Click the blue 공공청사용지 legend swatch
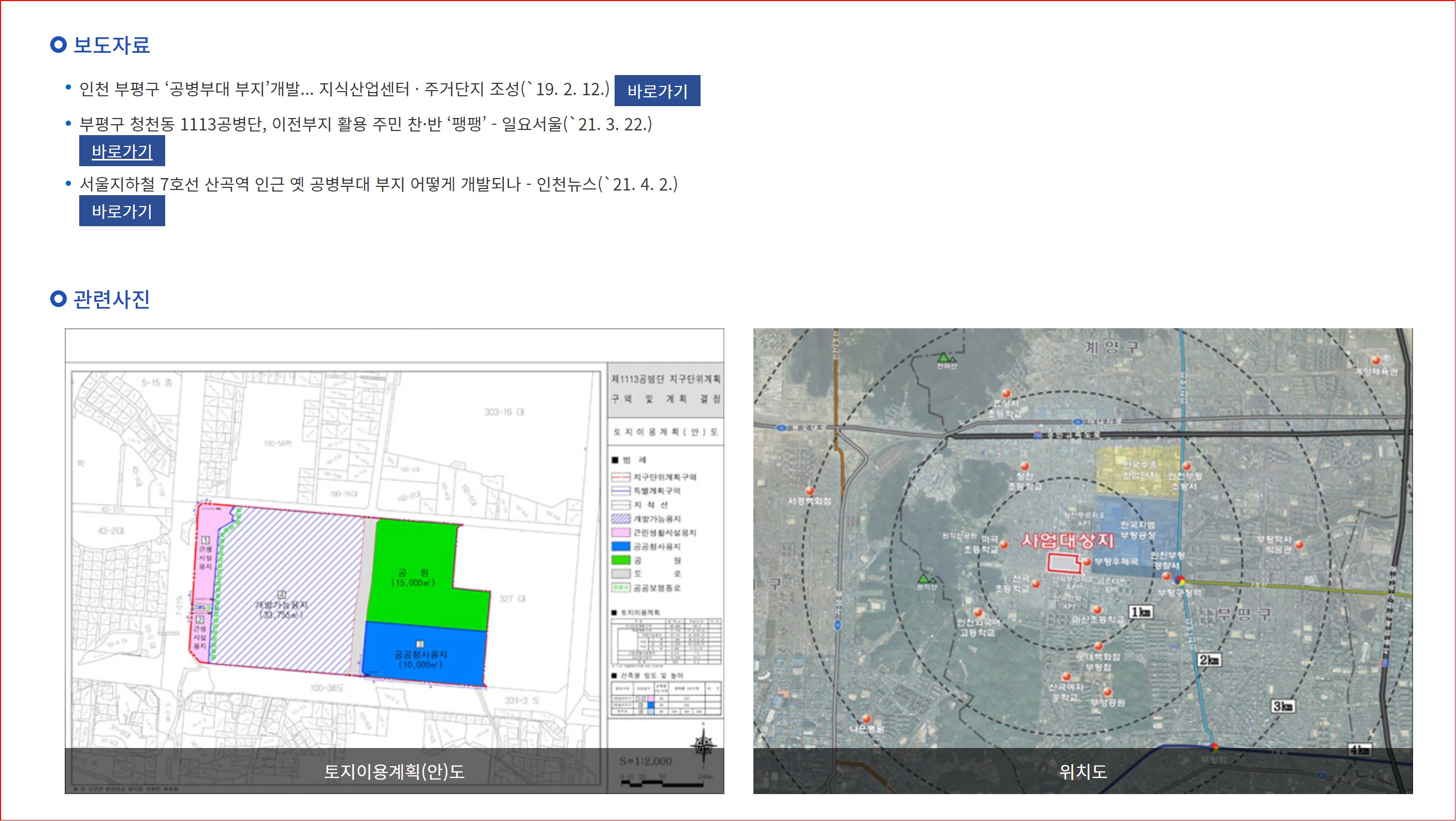Image resolution: width=1456 pixels, height=821 pixels. pos(621,547)
